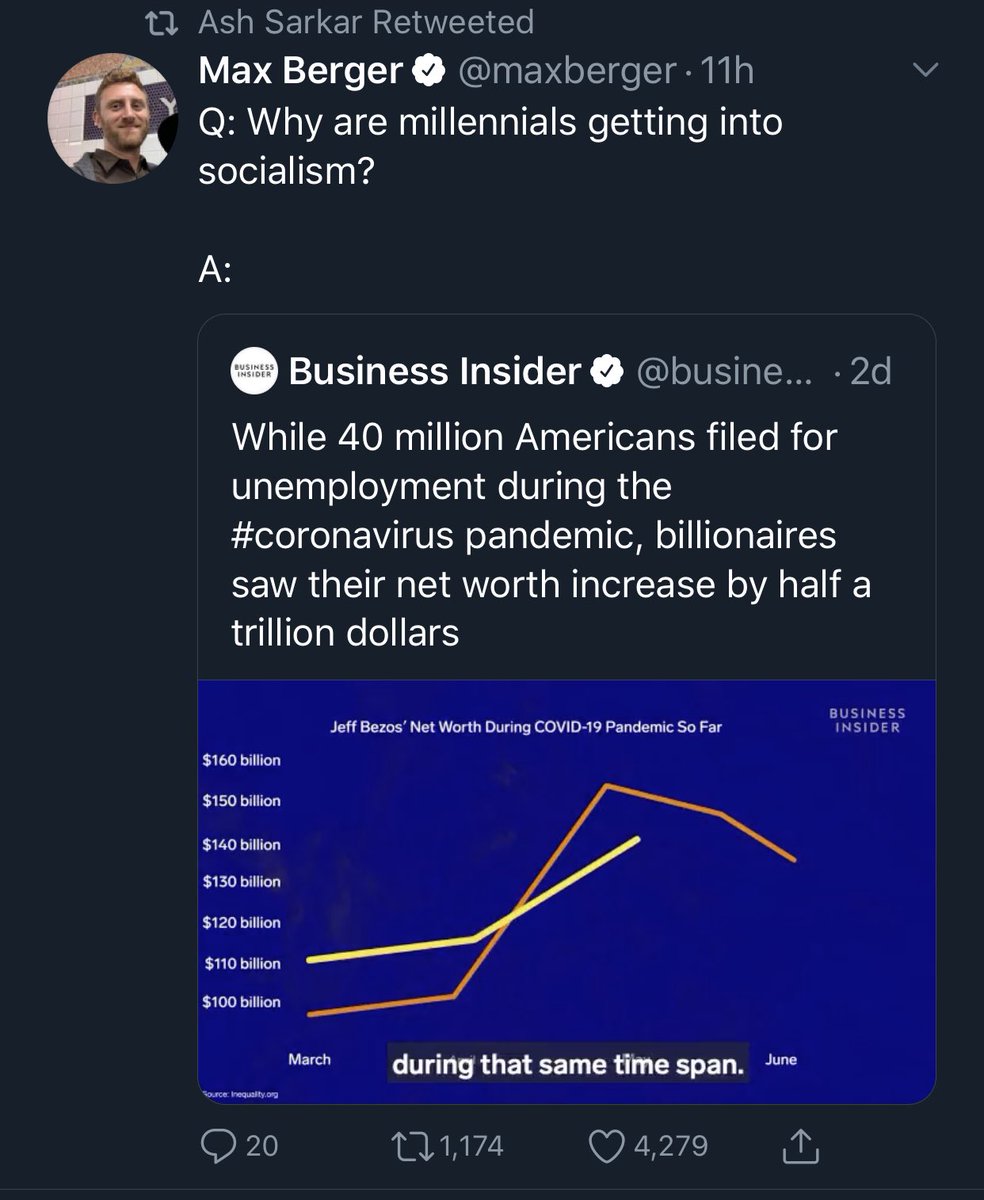Open Max Berger's profile photo
984x1200 pixels.
pyautogui.click(x=112, y=118)
